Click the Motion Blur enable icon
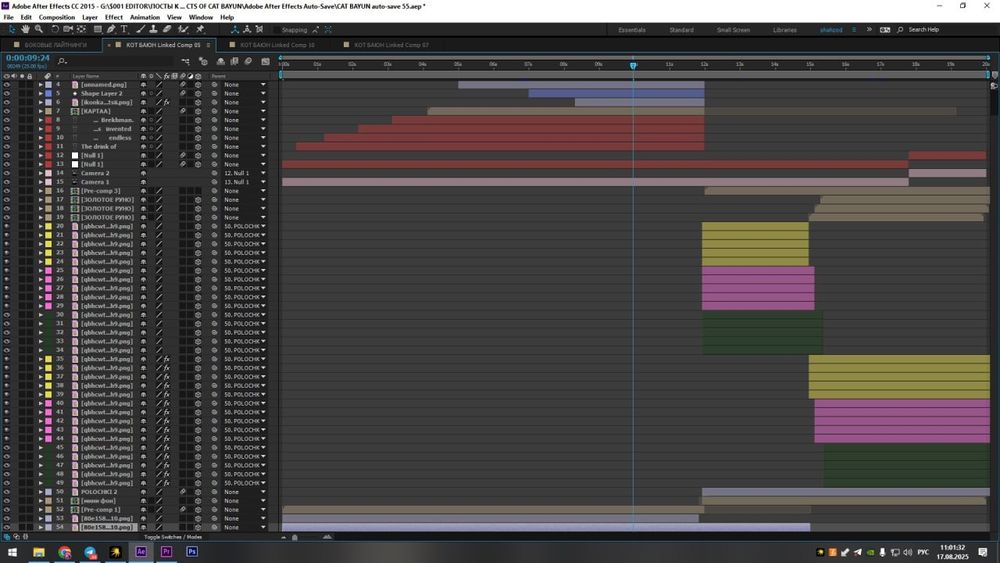Viewport: 1000px width, 563px height. (x=248, y=61)
